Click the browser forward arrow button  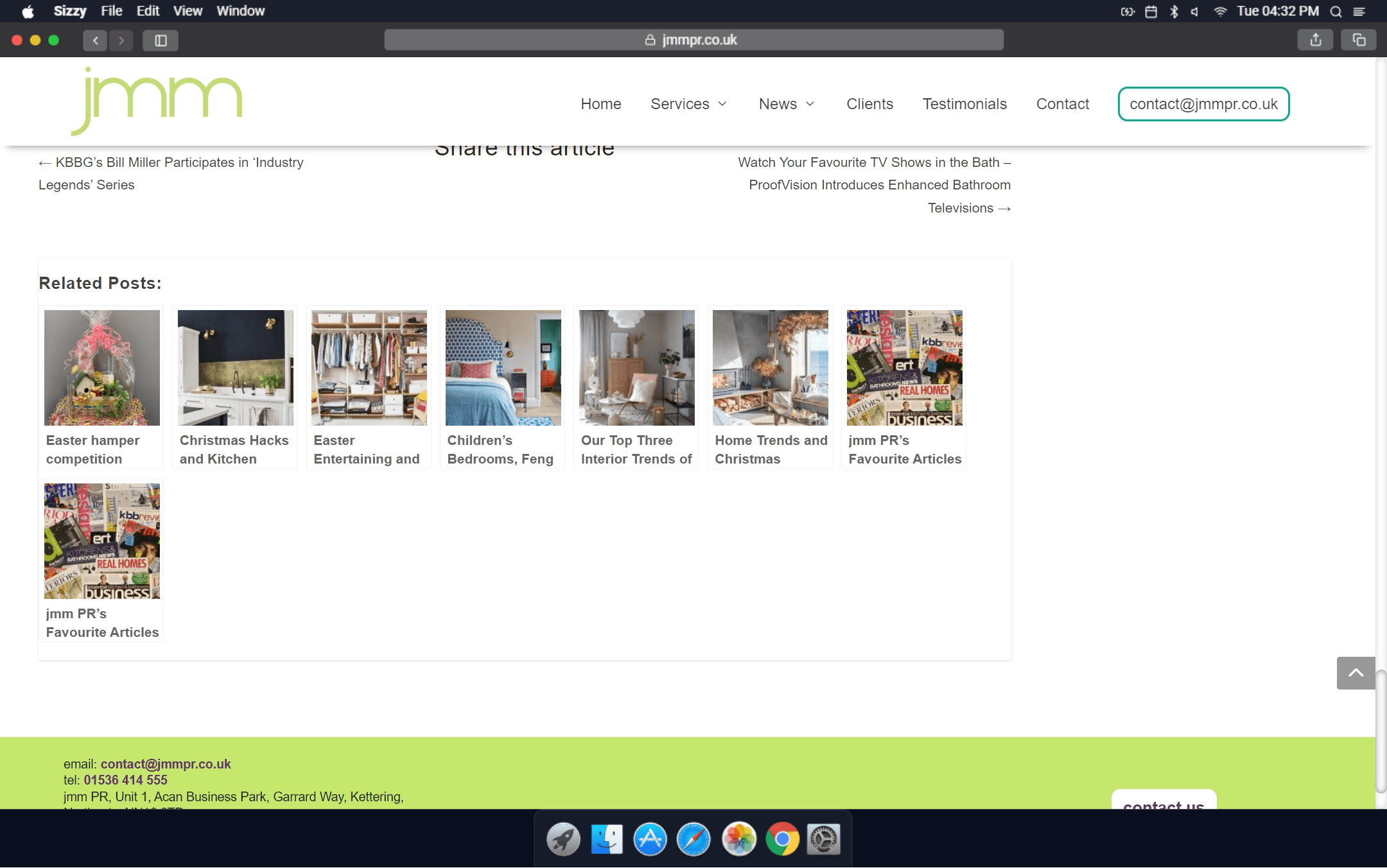(x=121, y=40)
